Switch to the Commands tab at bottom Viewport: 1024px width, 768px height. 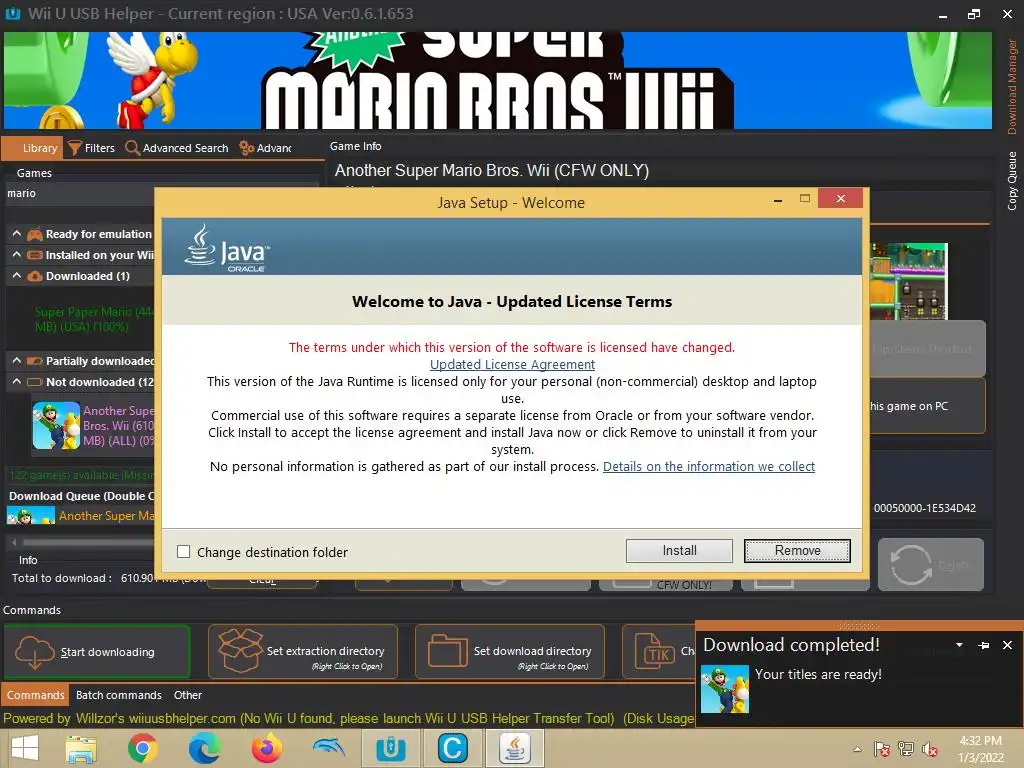tap(35, 695)
